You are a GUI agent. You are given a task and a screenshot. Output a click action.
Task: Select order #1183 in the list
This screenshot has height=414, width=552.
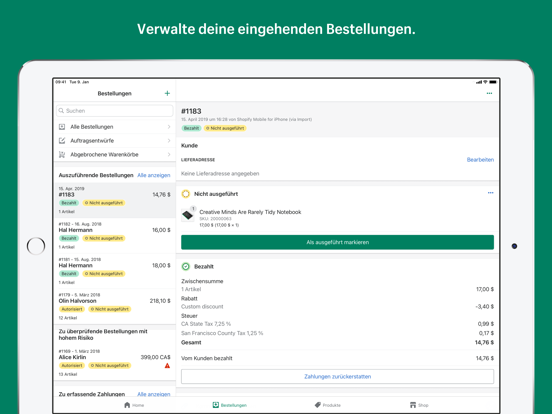pyautogui.click(x=115, y=200)
